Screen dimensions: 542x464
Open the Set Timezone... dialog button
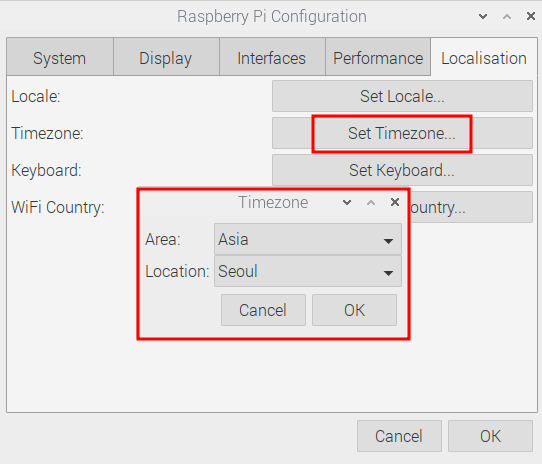pos(402,133)
